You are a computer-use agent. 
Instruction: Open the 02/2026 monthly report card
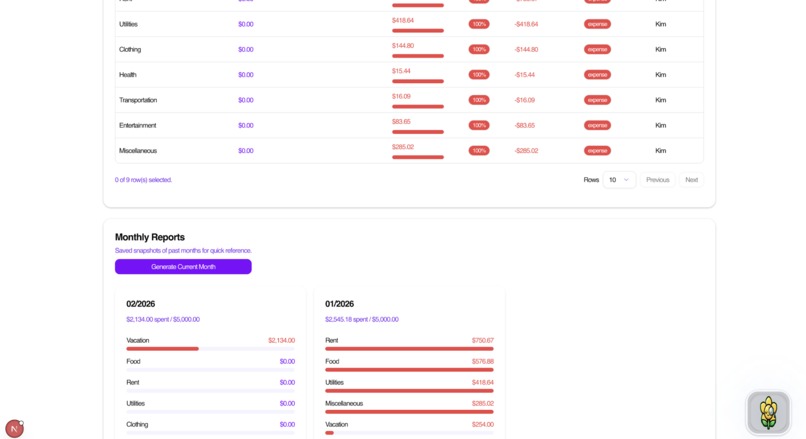(x=210, y=362)
